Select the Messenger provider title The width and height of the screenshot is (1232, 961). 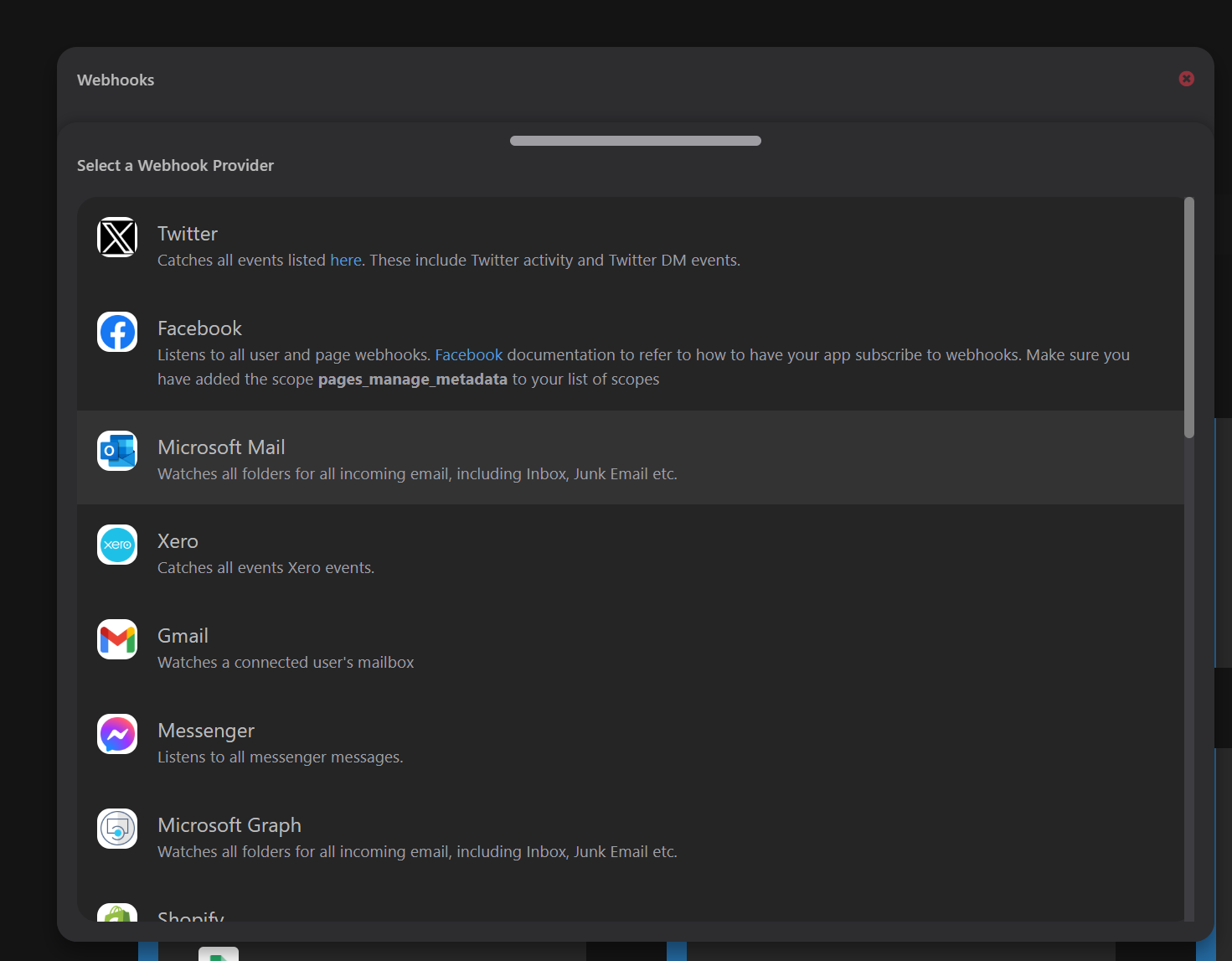(206, 731)
